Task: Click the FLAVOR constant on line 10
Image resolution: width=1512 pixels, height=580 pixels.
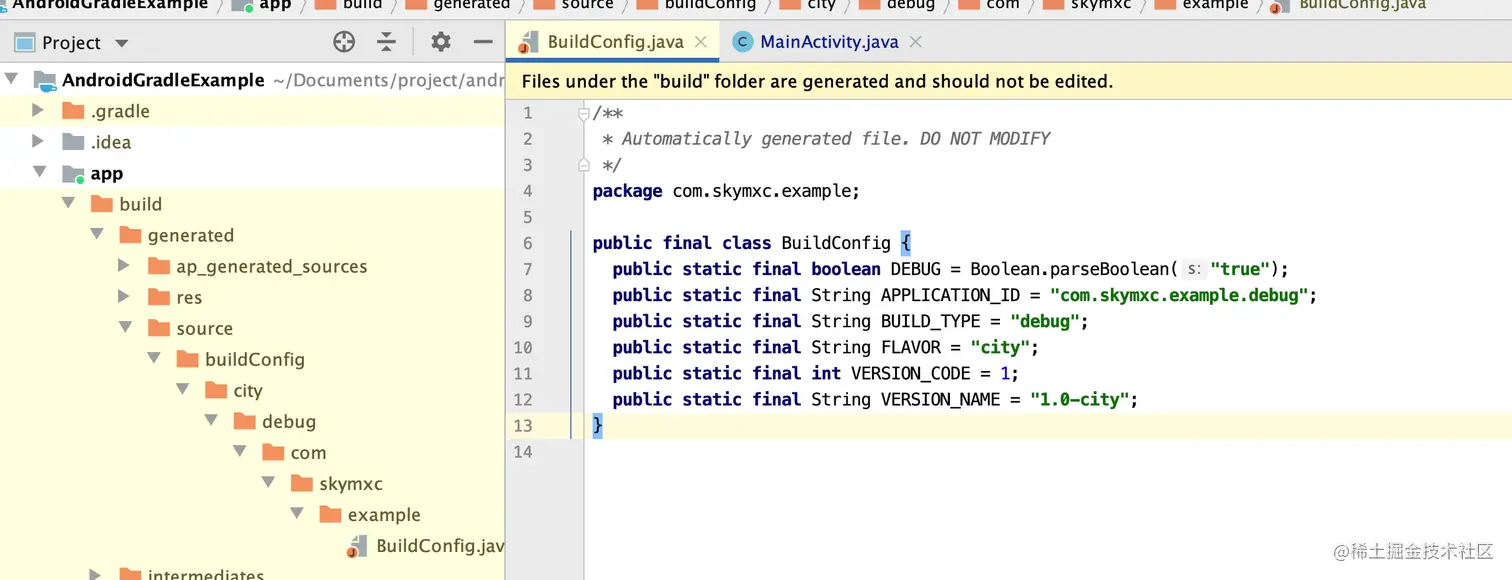Action: pyautogui.click(x=910, y=347)
